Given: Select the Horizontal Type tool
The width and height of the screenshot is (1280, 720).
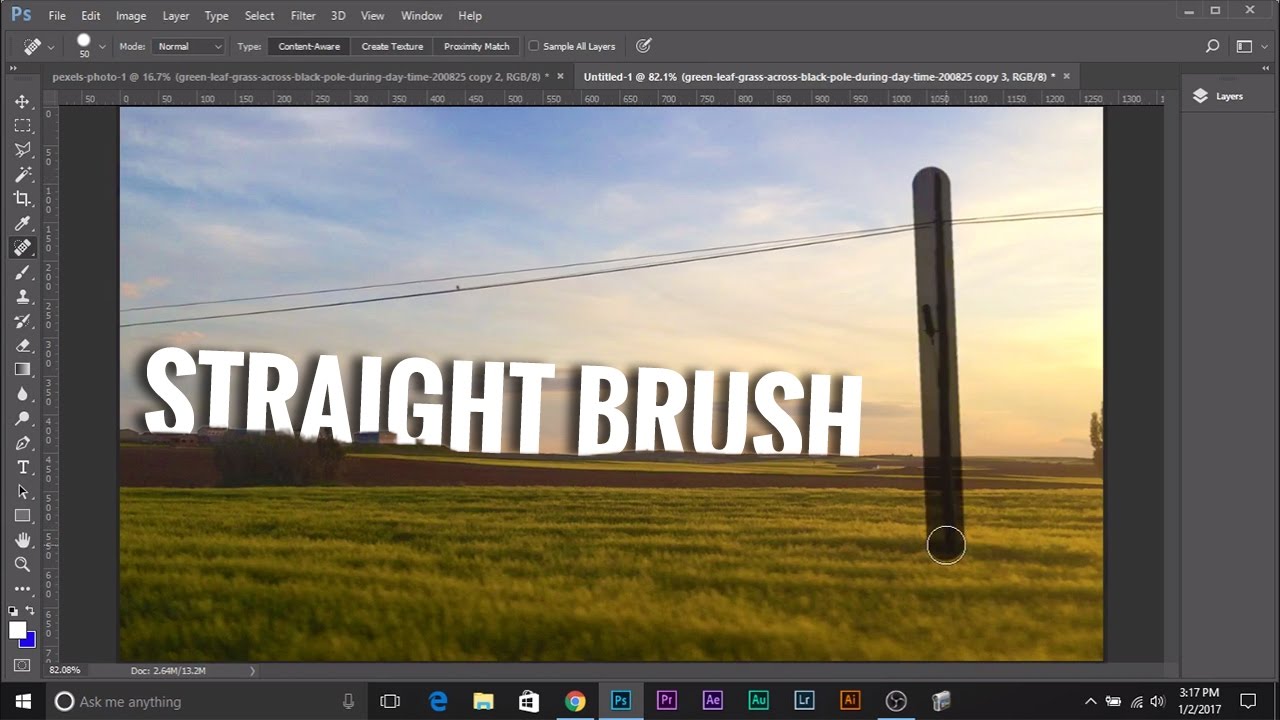Looking at the screenshot, I should click(23, 467).
